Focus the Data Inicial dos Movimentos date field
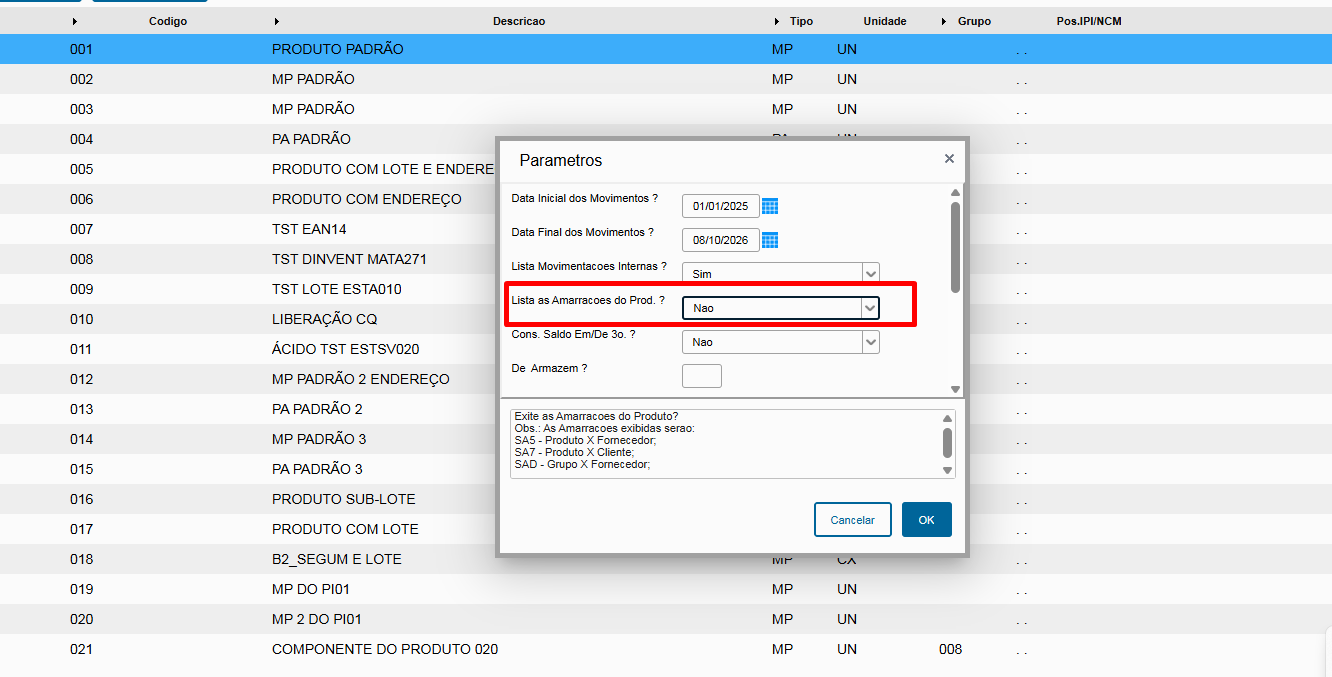The image size is (1332, 677). (x=721, y=206)
